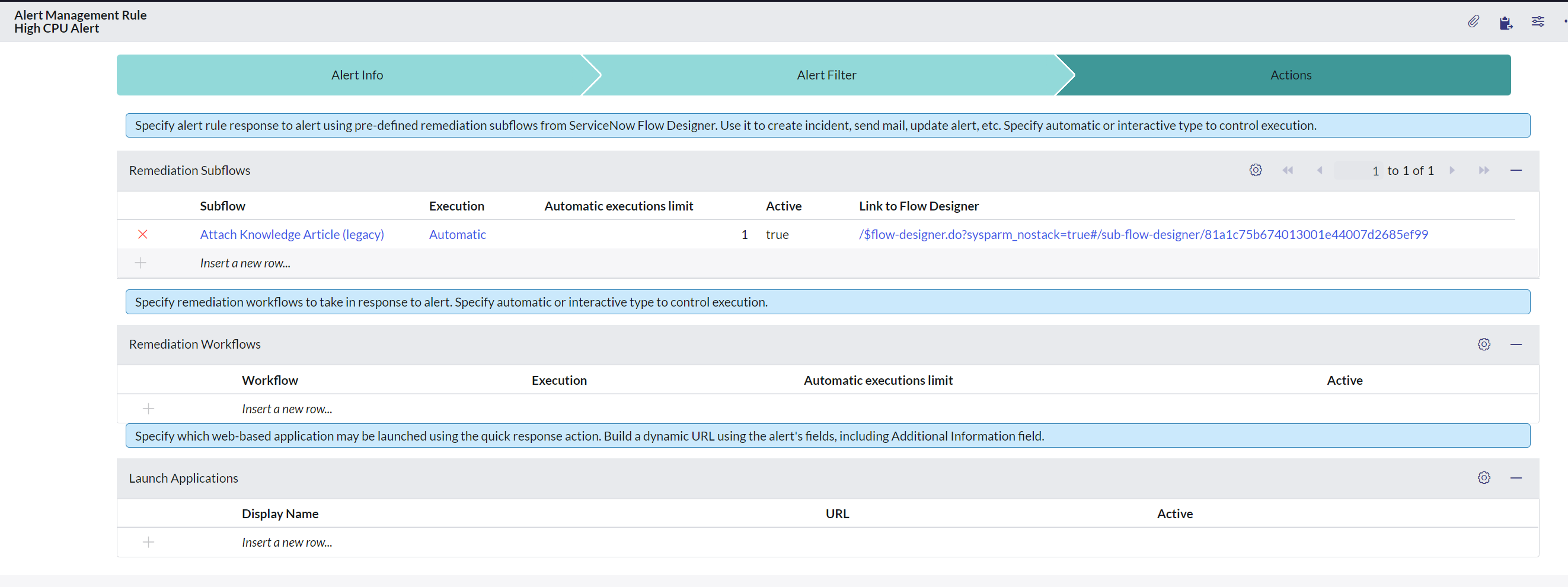Screen dimensions: 1568x587
Task: Switch to the Alert Info step
Action: (357, 75)
